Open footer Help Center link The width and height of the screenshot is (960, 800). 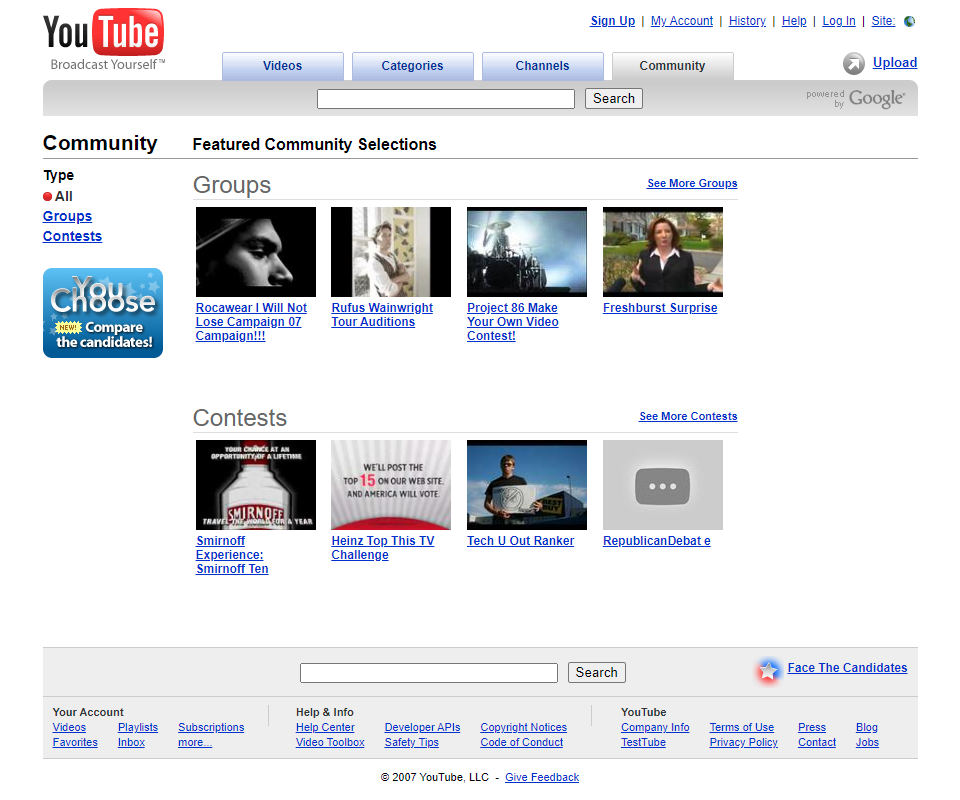click(x=325, y=727)
